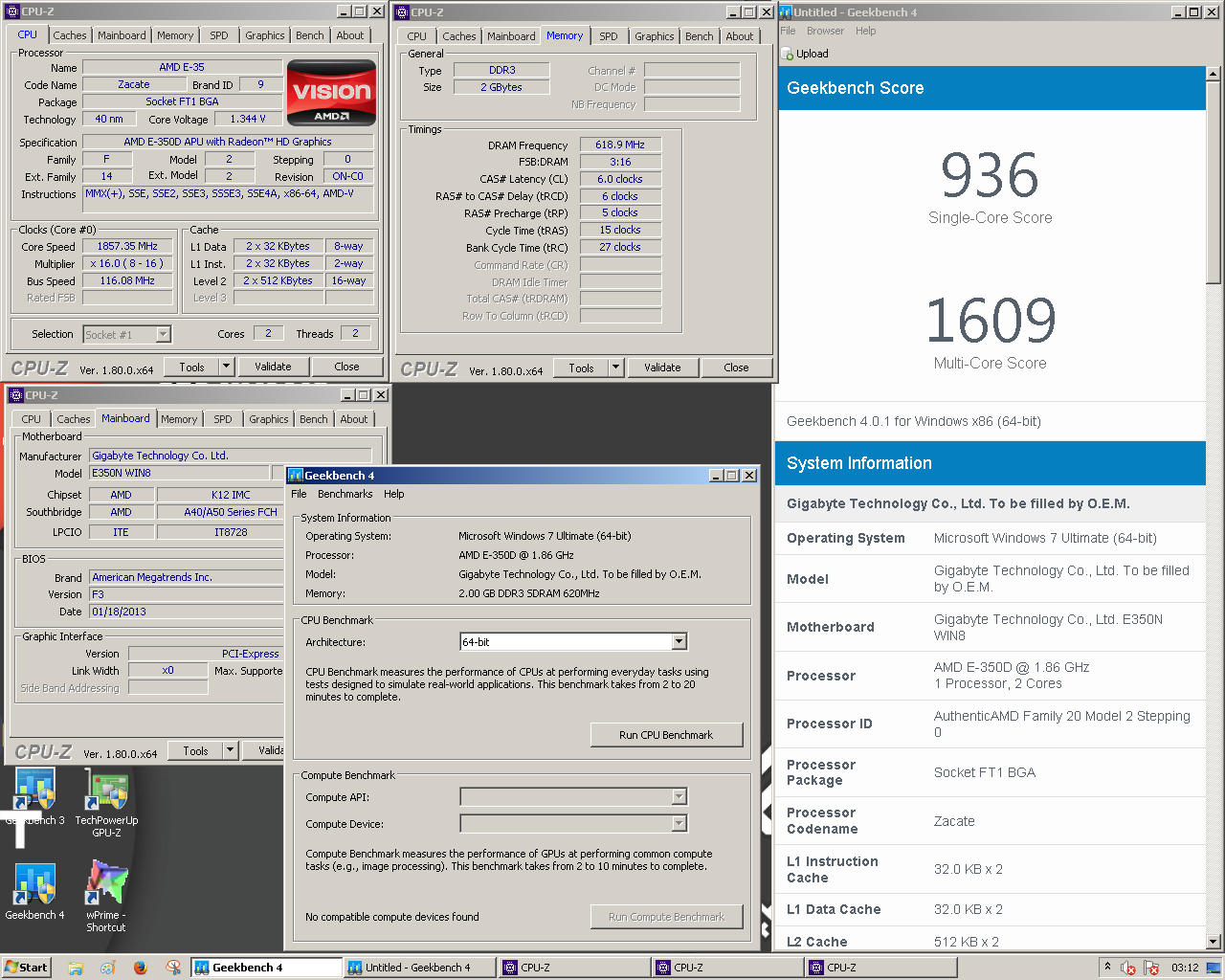The image size is (1225, 980).
Task: Expand Tools dropdown arrow in CPU-Z CPU window
Action: 226,367
